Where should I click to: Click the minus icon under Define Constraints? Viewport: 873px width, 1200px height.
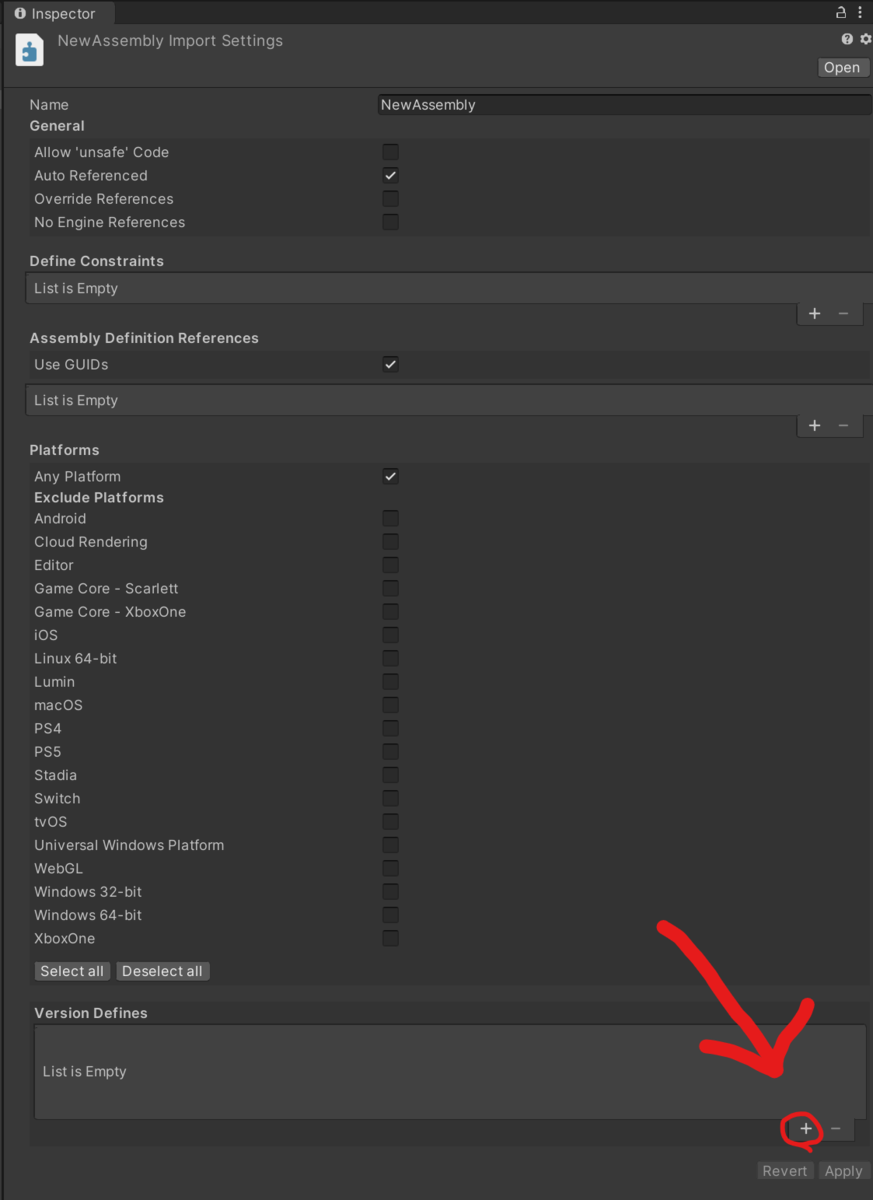[x=840, y=313]
